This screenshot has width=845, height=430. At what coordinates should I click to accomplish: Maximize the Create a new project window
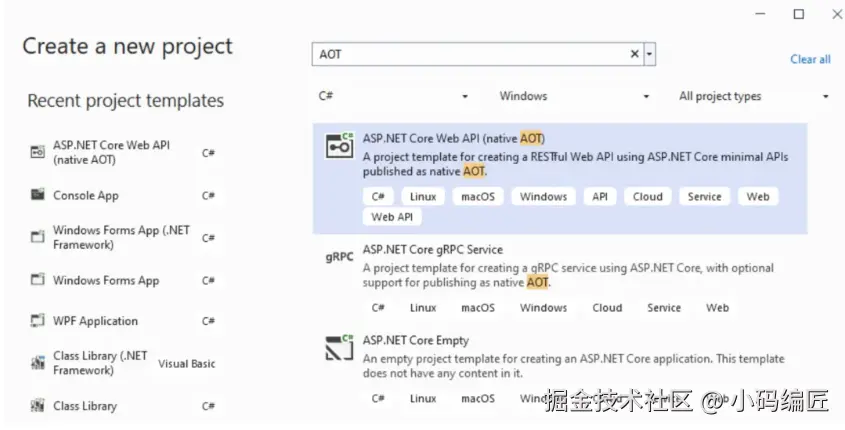[x=799, y=14]
